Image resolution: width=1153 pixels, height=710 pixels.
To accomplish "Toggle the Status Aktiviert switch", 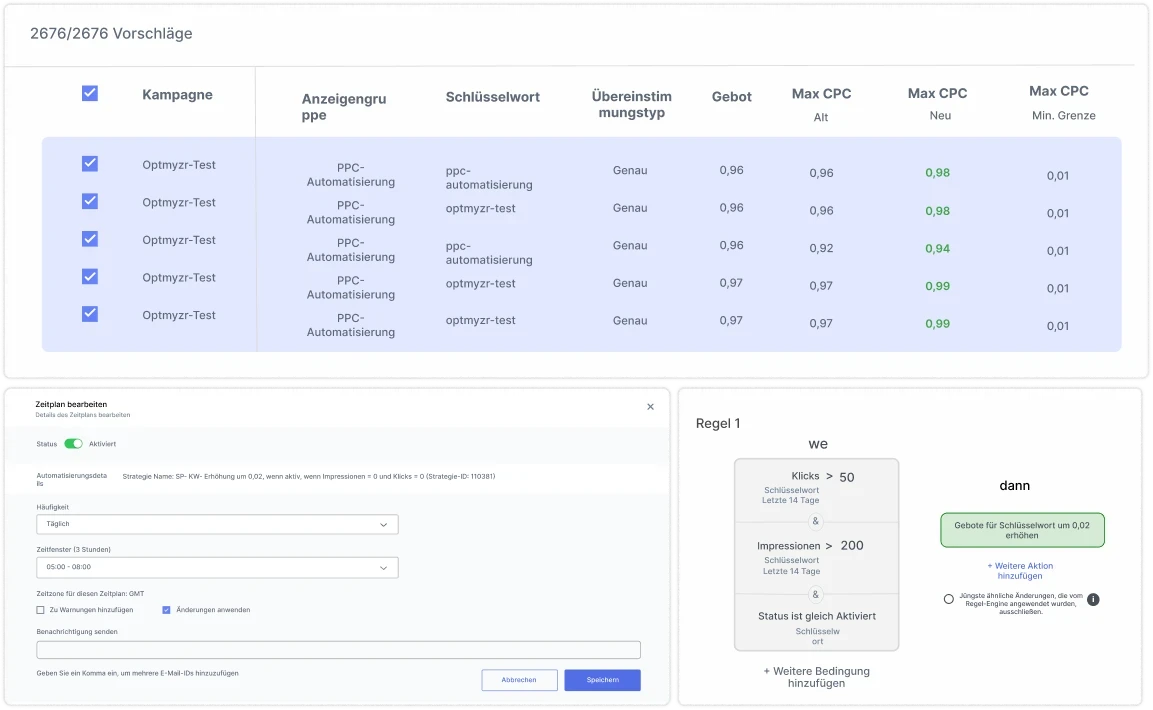I will pos(73,443).
